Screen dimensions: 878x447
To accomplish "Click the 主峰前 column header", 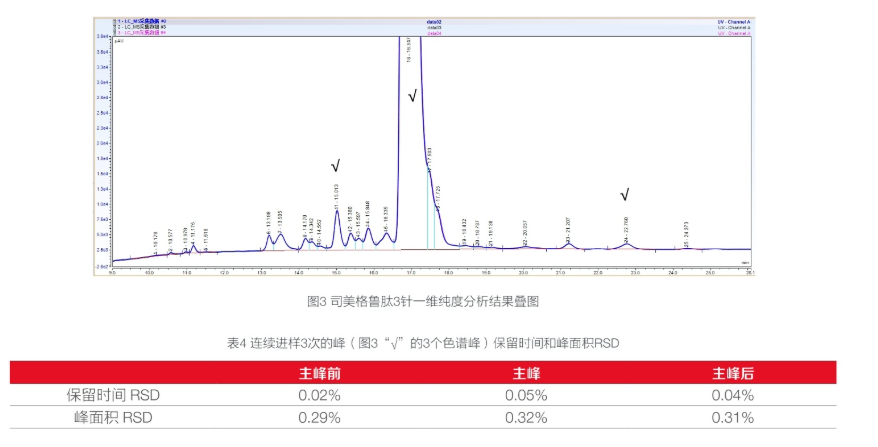I will [320, 373].
